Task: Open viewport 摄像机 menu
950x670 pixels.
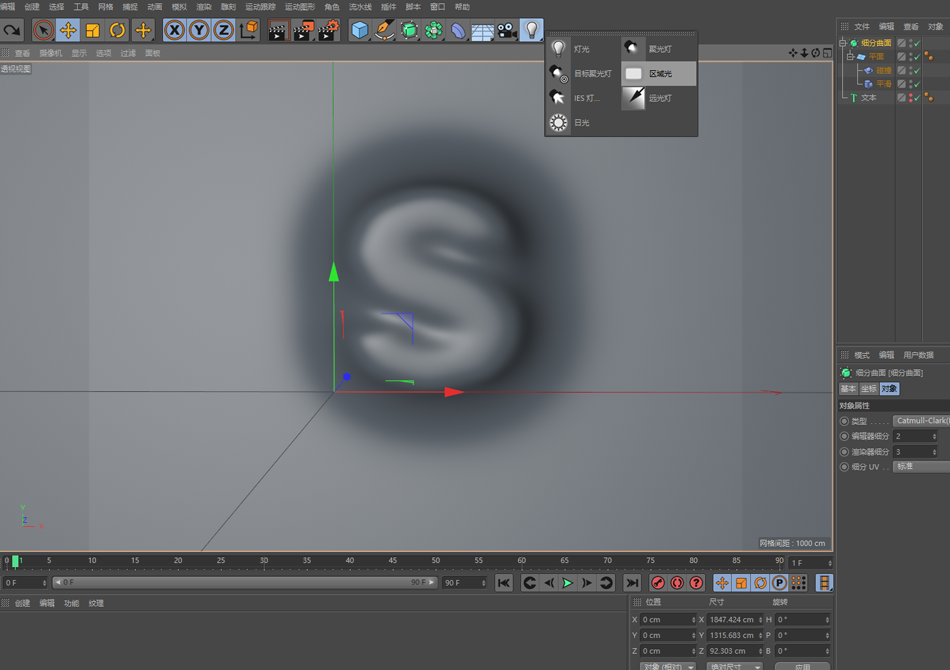Action: coord(51,53)
